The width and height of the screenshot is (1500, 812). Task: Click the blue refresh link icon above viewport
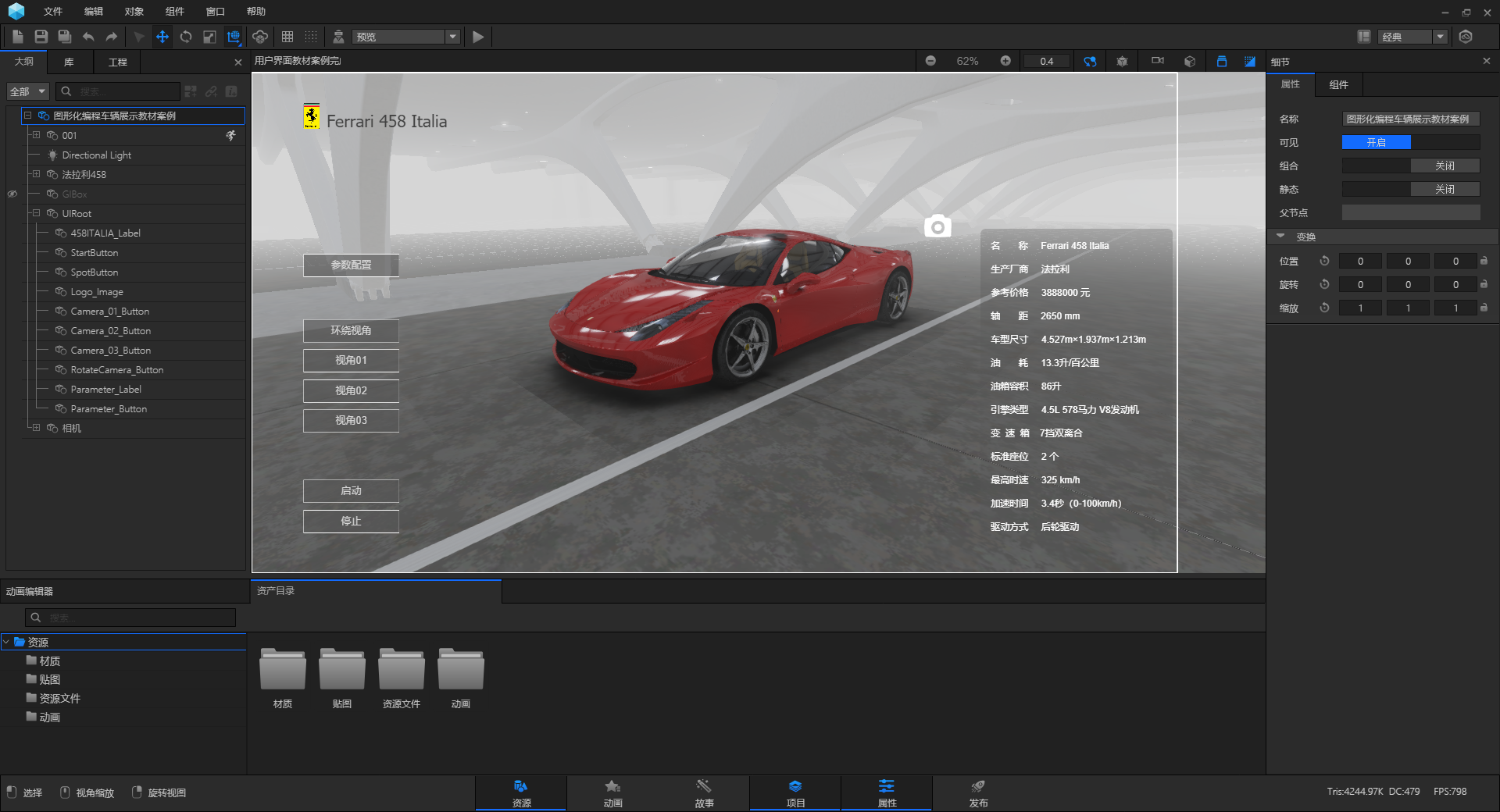tap(1090, 61)
